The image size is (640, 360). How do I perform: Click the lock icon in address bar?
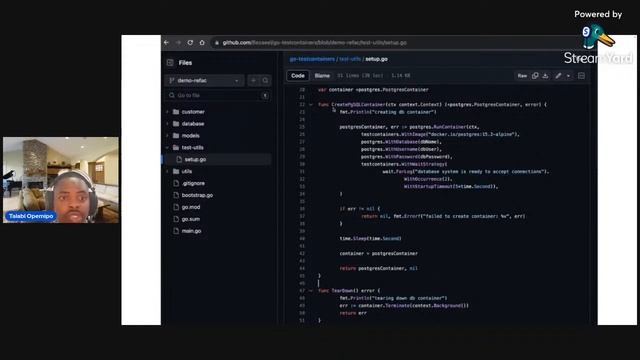coord(217,43)
